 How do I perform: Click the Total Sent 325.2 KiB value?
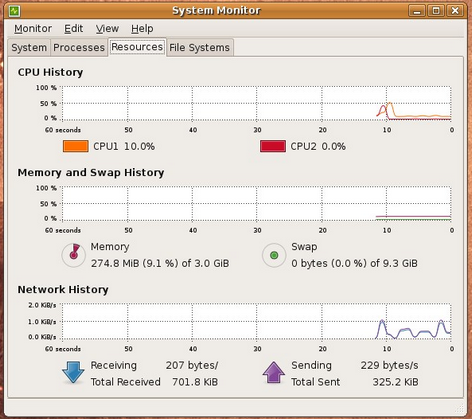(x=395, y=382)
